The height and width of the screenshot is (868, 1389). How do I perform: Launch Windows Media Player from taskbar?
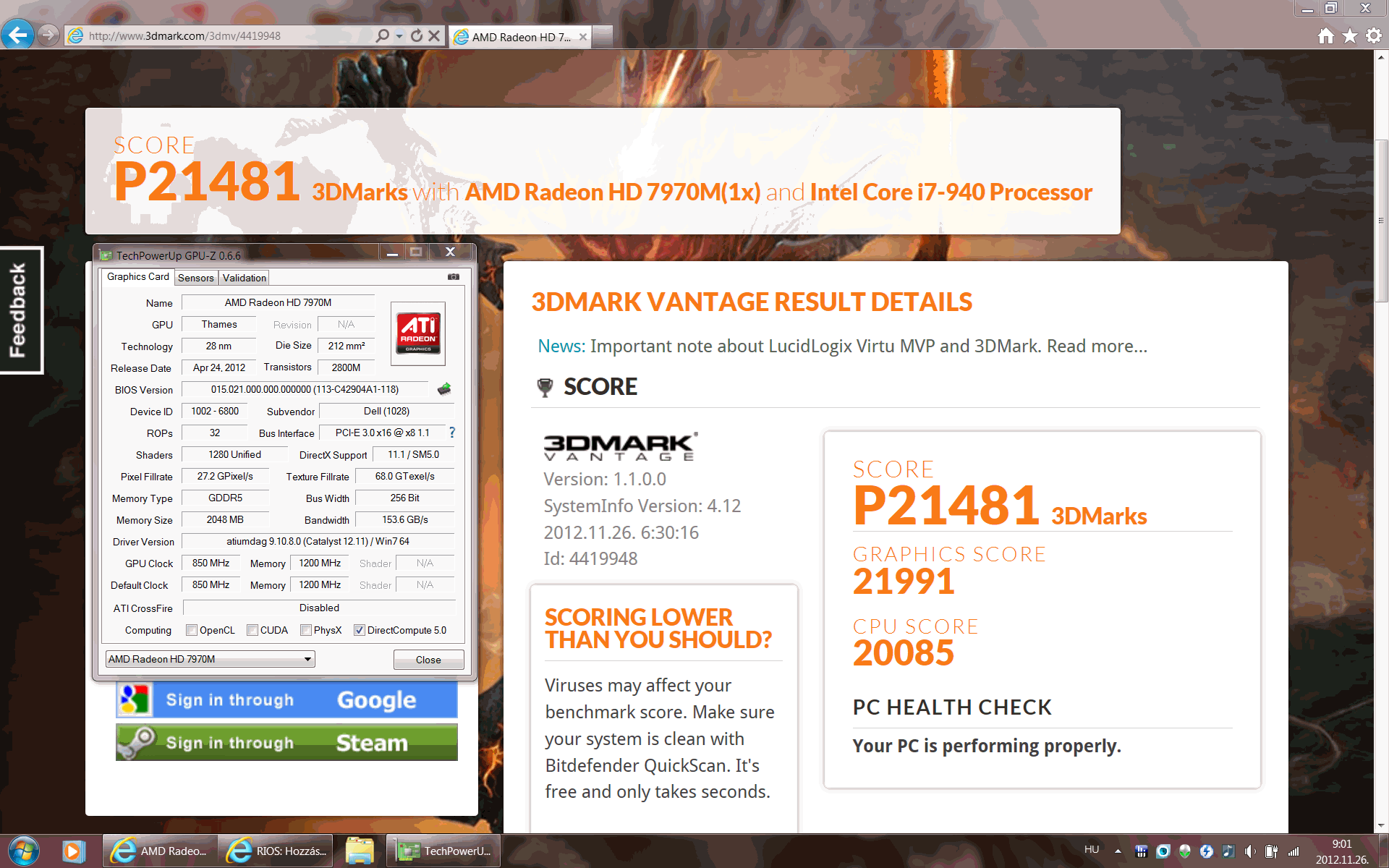pos(72,851)
